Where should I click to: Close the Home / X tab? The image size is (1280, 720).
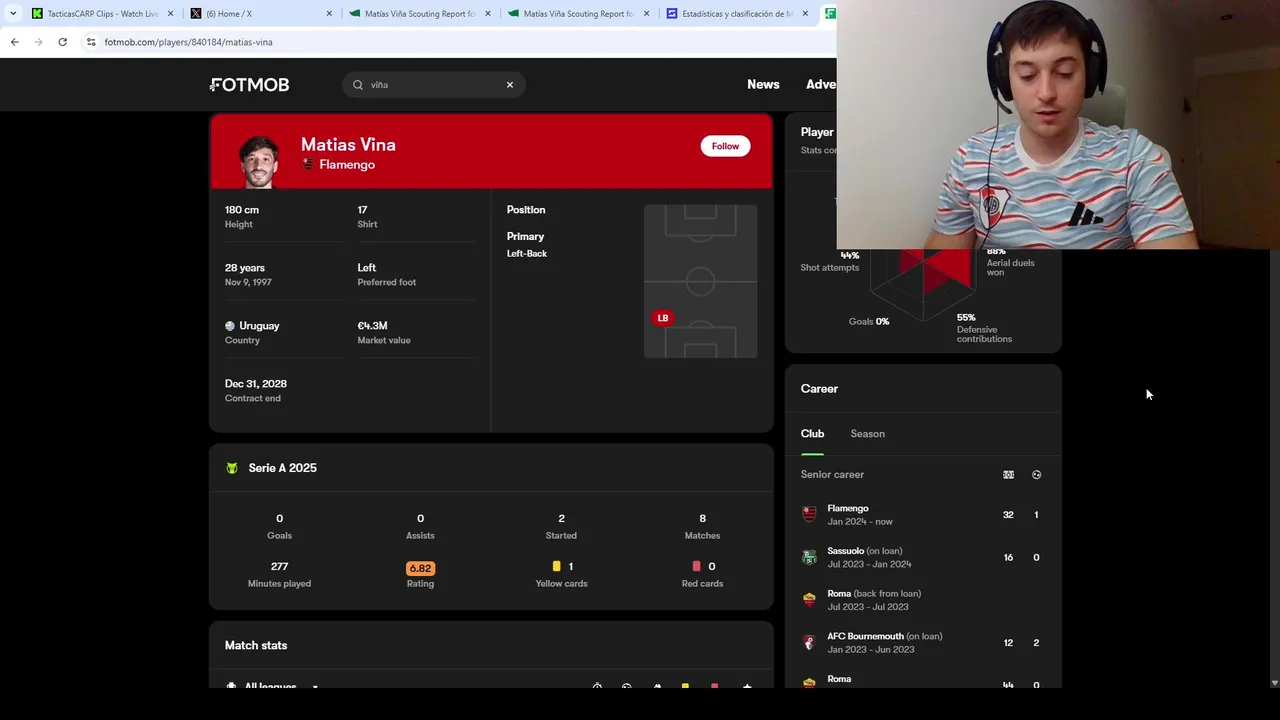329,14
